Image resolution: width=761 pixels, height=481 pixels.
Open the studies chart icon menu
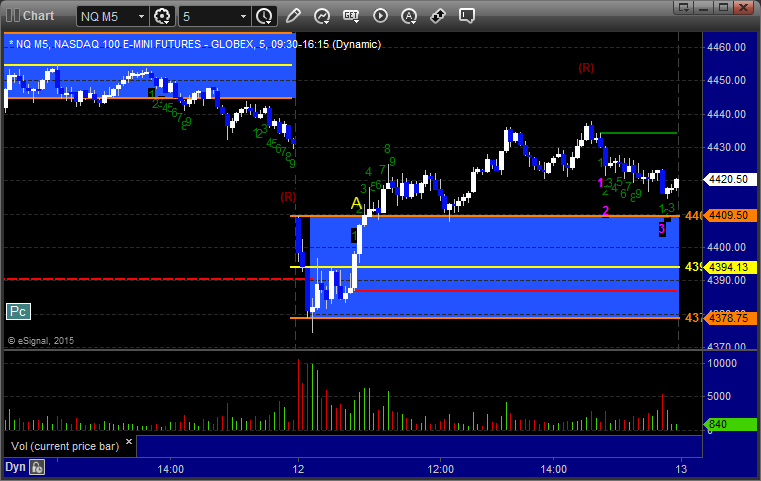[322, 16]
